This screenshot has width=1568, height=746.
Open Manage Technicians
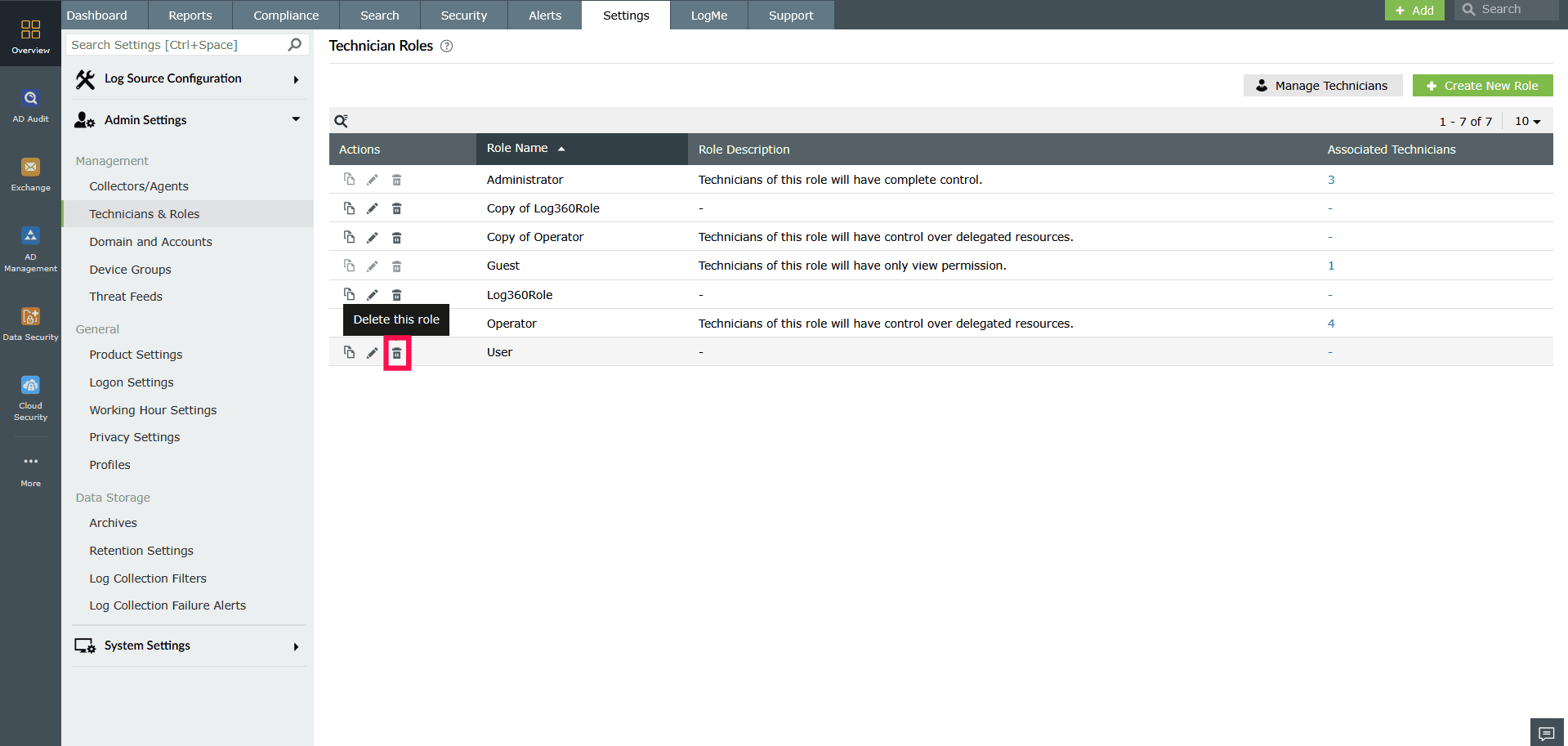(1322, 85)
